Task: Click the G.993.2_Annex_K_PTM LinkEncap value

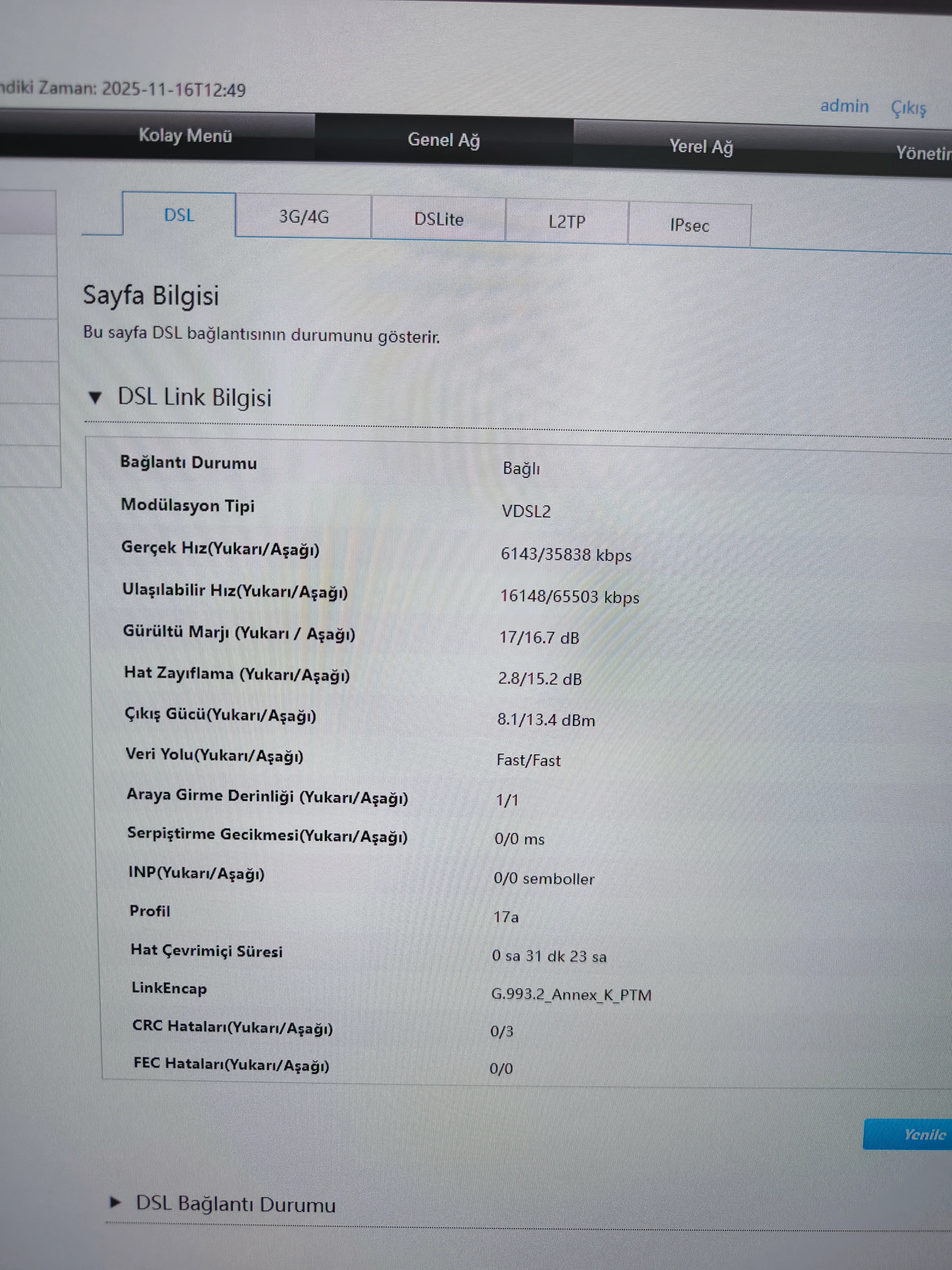Action: [571, 994]
